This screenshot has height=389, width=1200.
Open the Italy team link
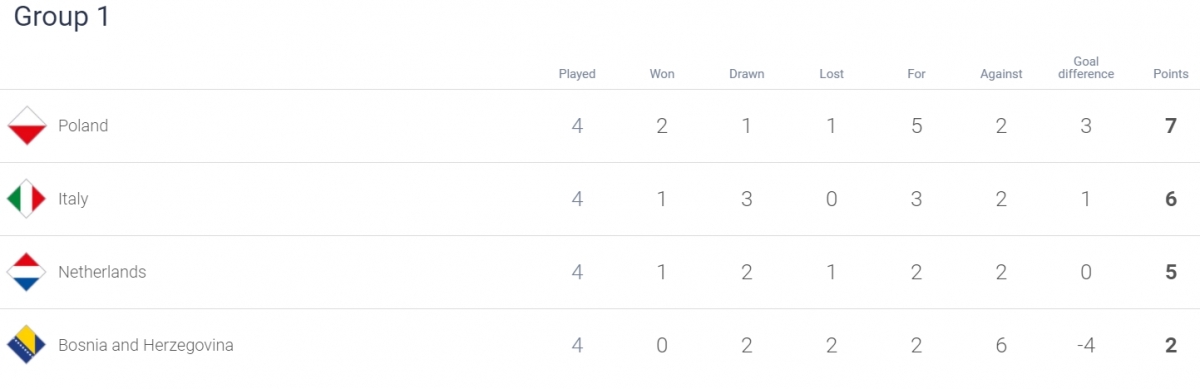click(73, 199)
